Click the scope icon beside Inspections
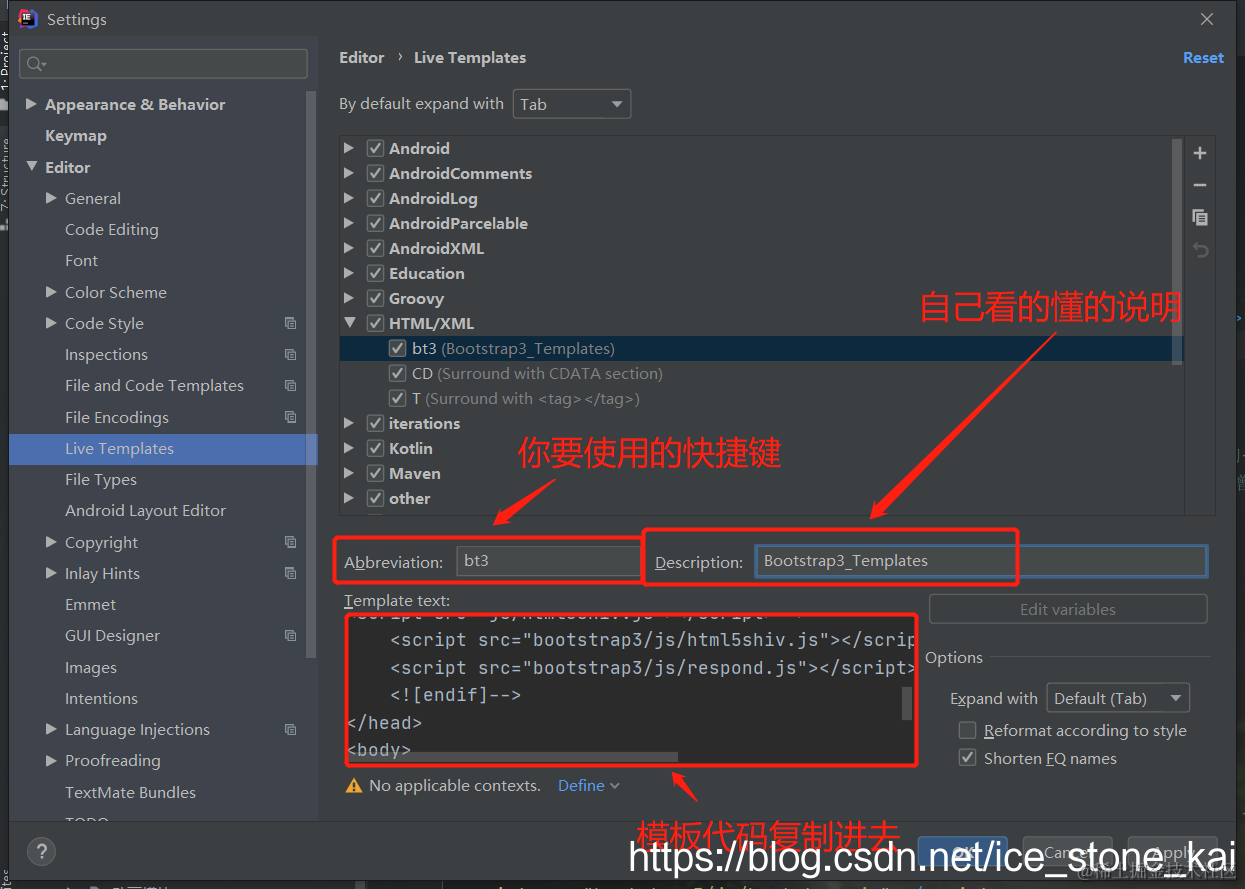The width and height of the screenshot is (1245, 889). (x=290, y=354)
